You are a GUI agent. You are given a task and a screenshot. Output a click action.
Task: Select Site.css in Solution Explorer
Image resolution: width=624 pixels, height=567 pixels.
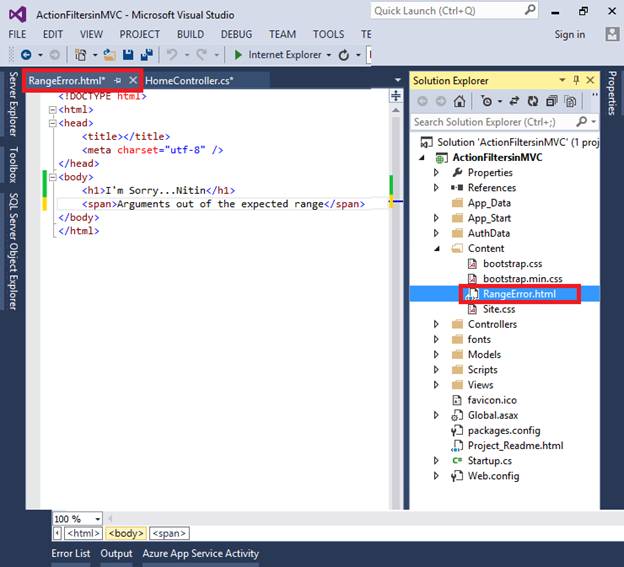point(498,309)
